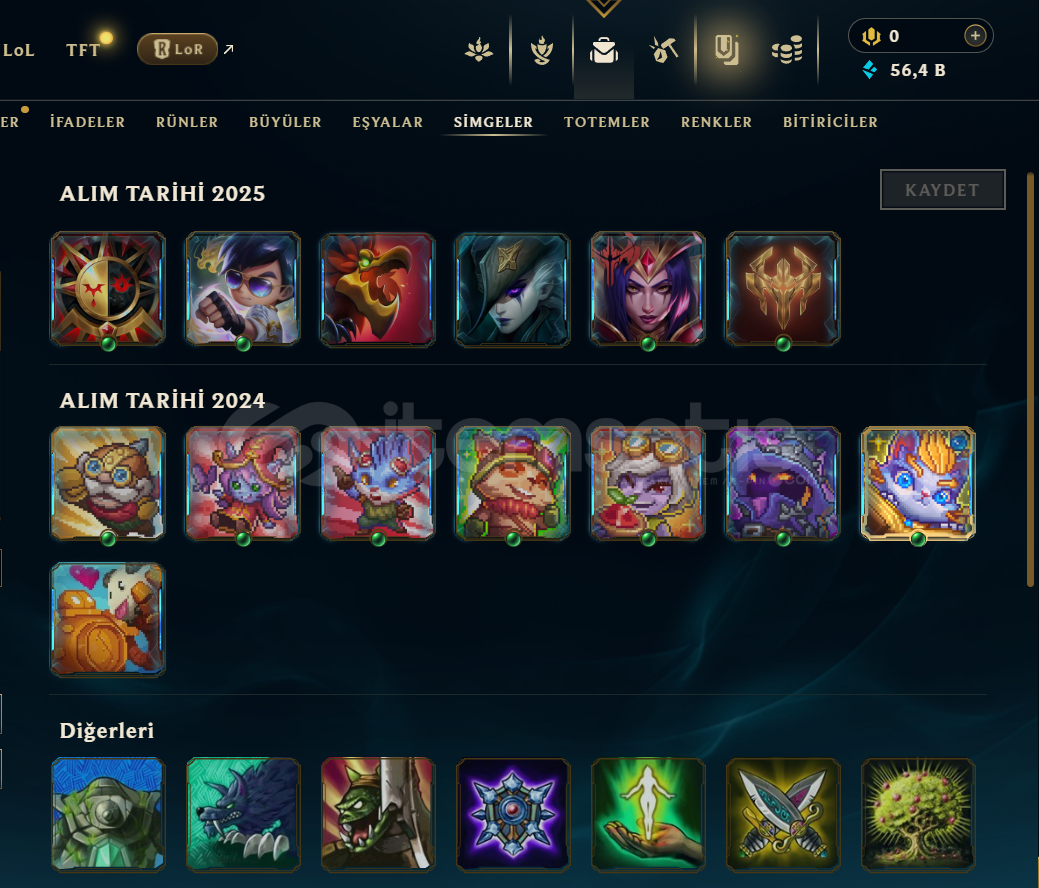Select the pixel Poro with coin icon
The image size is (1039, 888).
(108, 619)
